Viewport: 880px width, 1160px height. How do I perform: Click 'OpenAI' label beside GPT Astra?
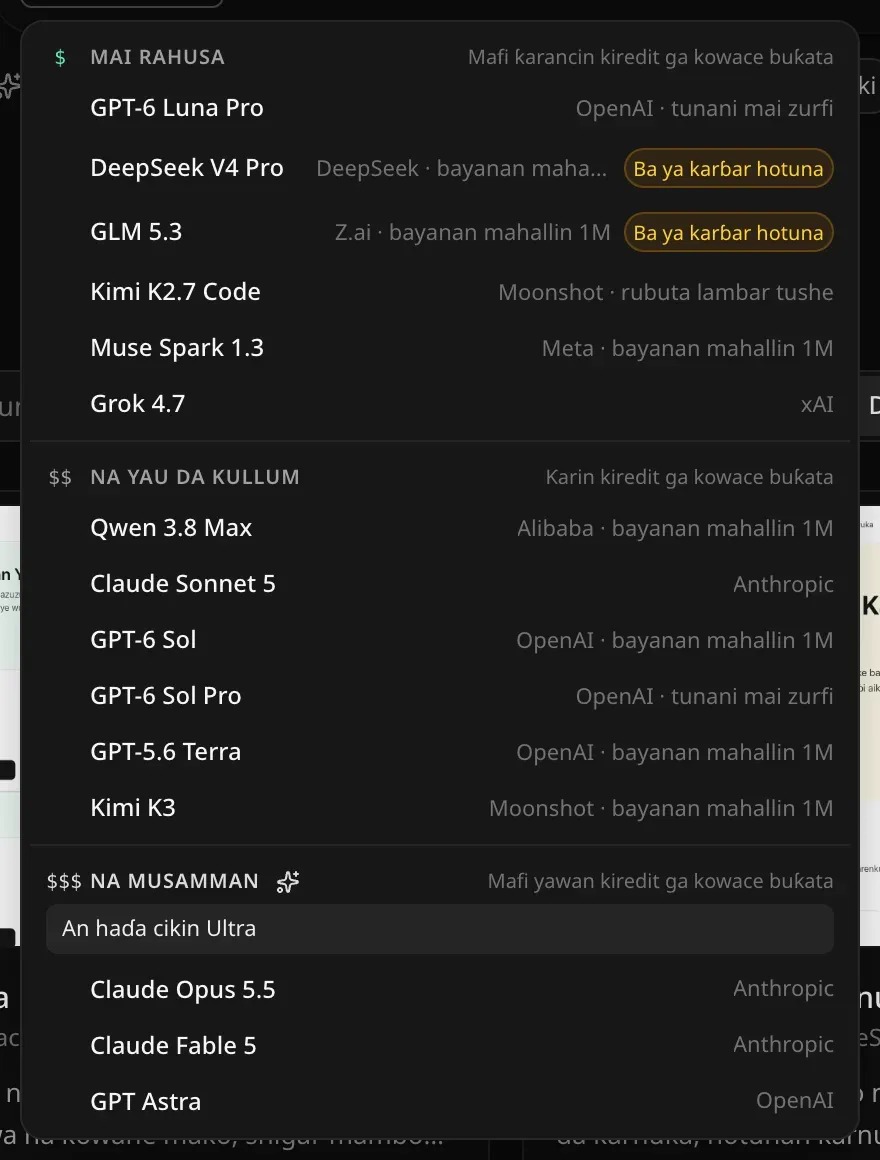pos(794,1101)
